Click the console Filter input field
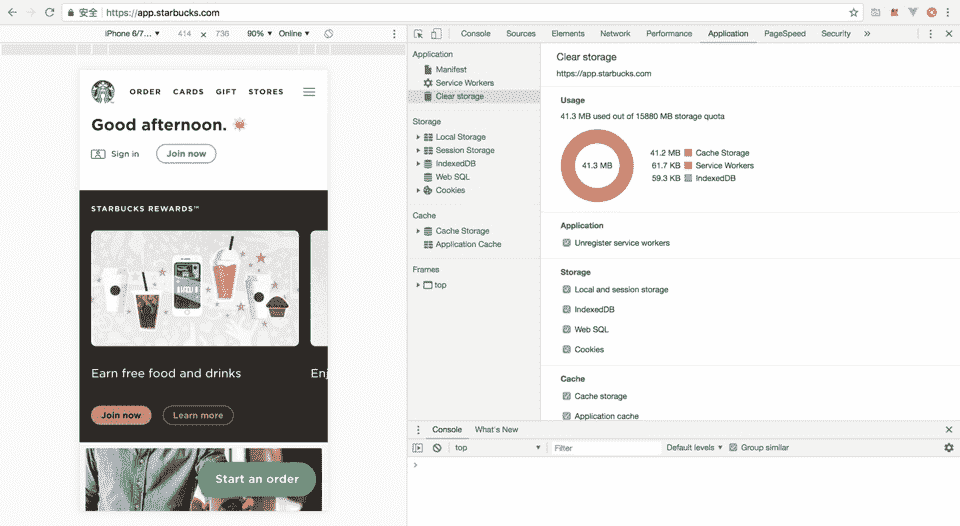The width and height of the screenshot is (960, 526). pyautogui.click(x=606, y=448)
